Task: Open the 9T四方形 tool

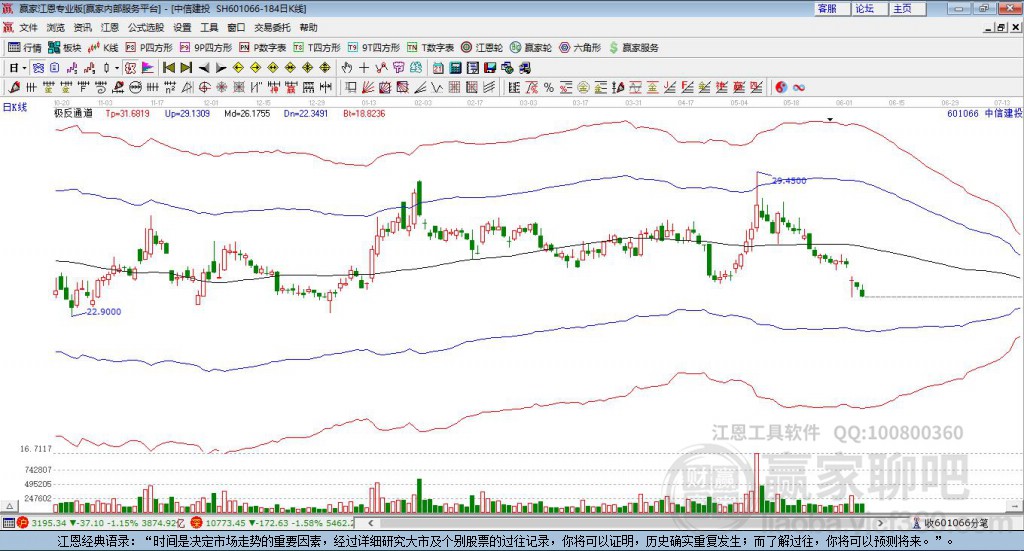Action: tap(374, 48)
